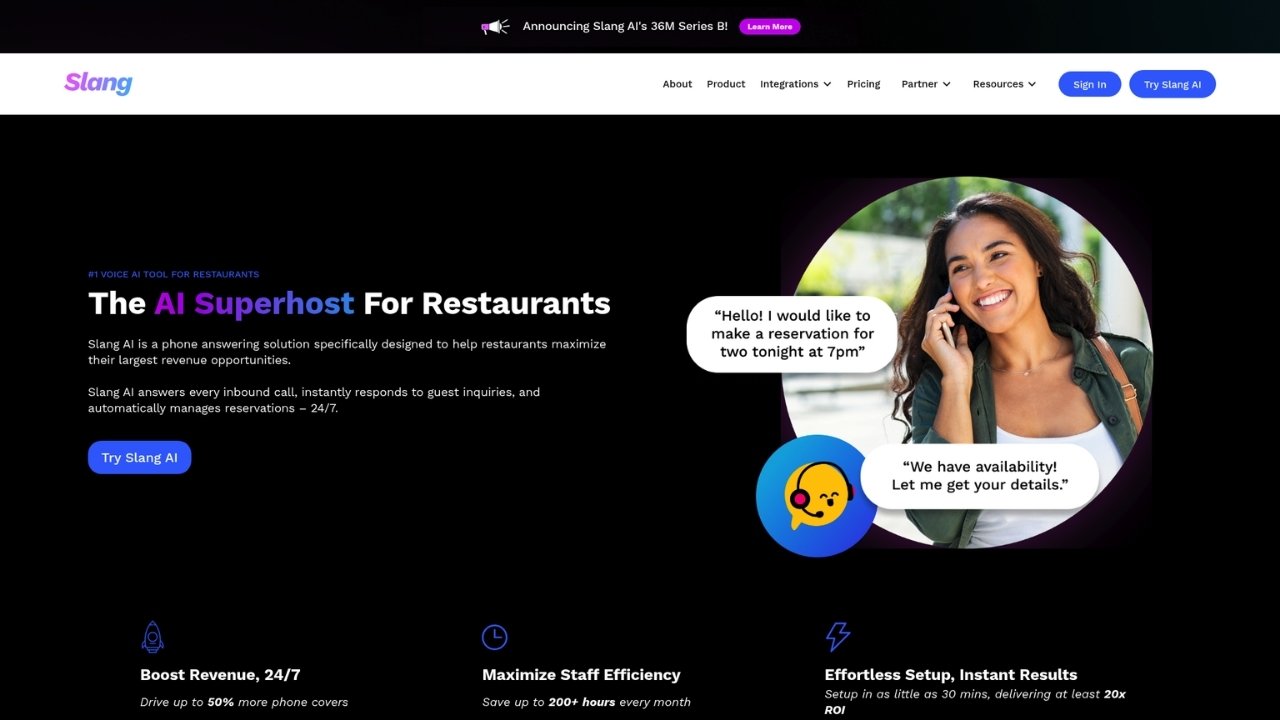Click the headset chatbot mascot icon
This screenshot has width=1280, height=720.
click(816, 496)
